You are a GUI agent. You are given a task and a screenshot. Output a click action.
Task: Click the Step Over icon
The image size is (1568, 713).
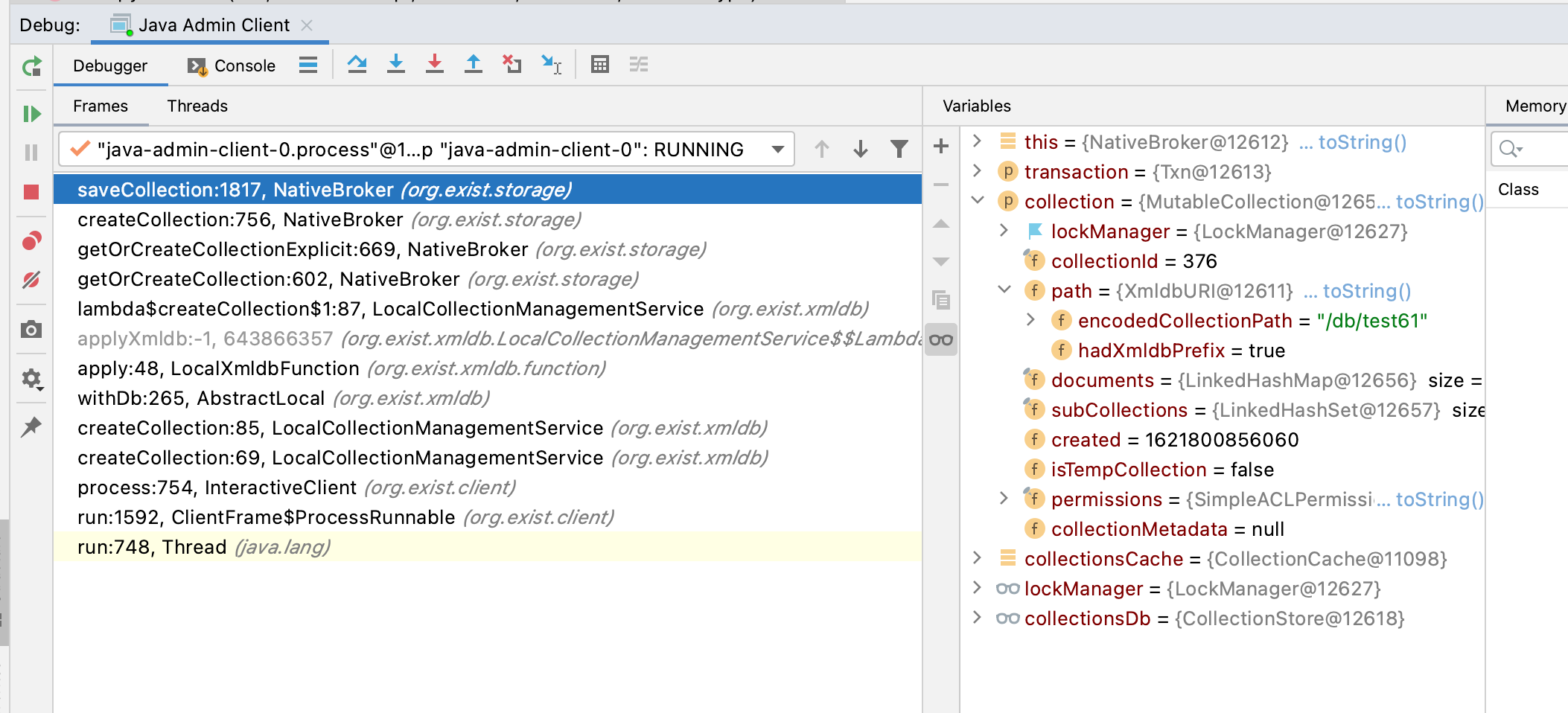coord(357,65)
